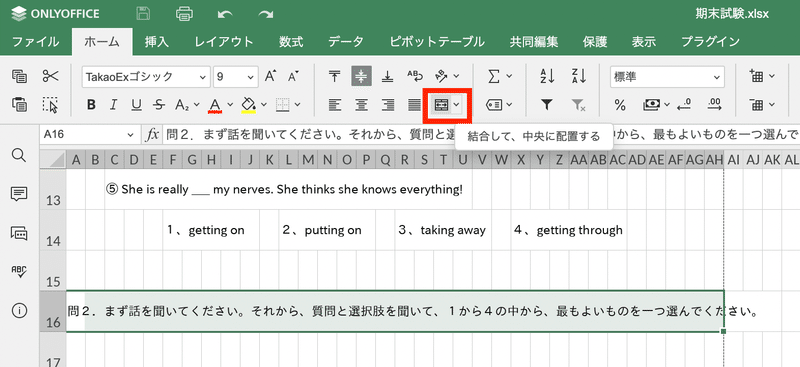Align cell text to bottom
Screen dimensions: 800x367
388,77
